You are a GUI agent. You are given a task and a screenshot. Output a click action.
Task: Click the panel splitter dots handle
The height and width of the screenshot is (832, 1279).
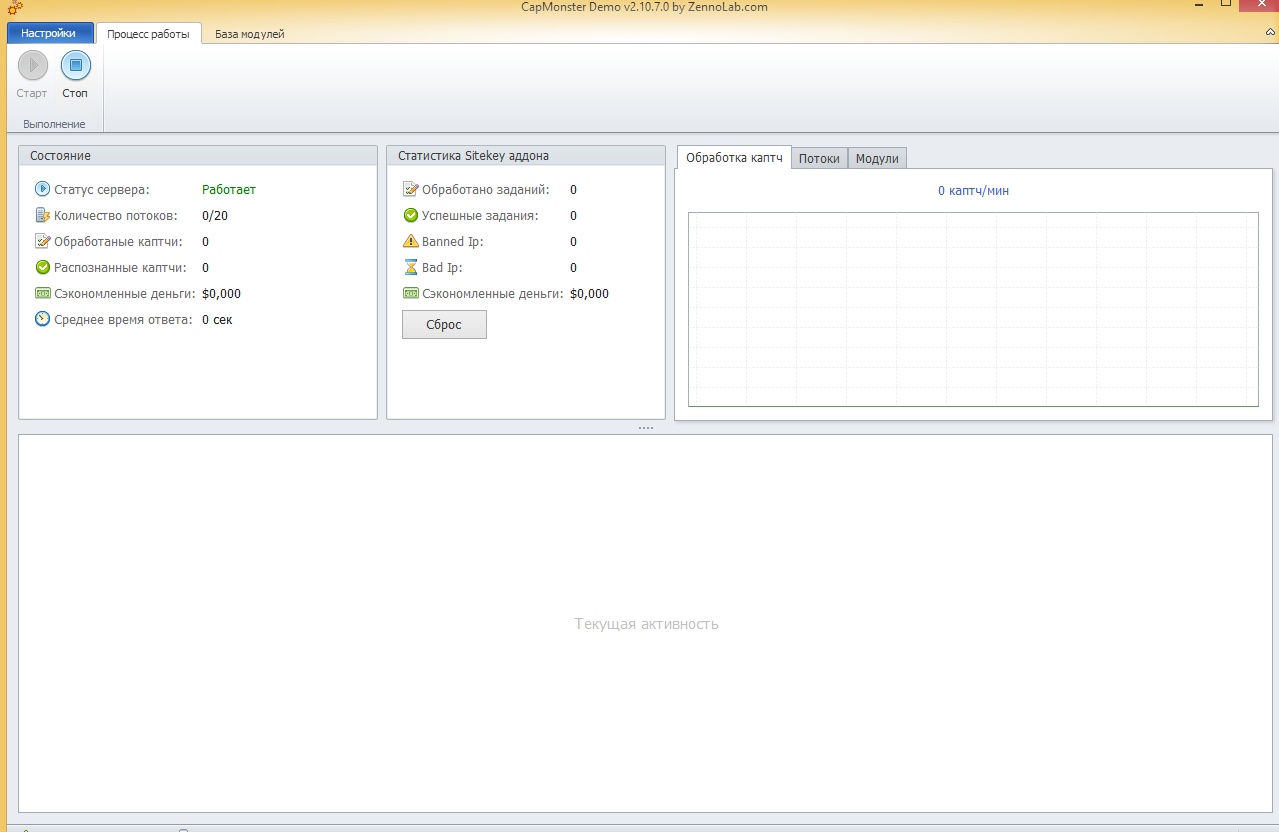point(646,427)
